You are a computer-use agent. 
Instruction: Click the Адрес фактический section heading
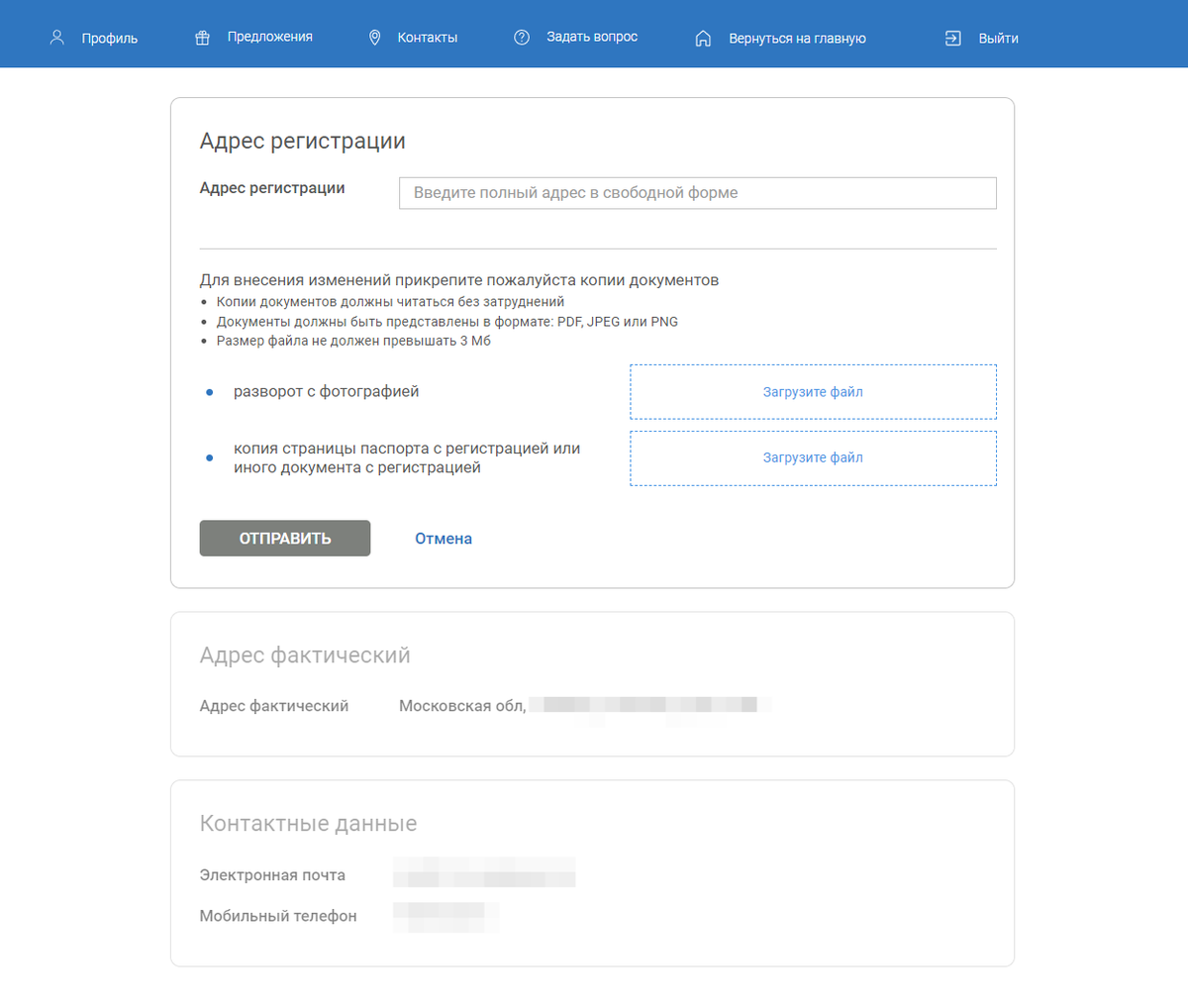305,655
